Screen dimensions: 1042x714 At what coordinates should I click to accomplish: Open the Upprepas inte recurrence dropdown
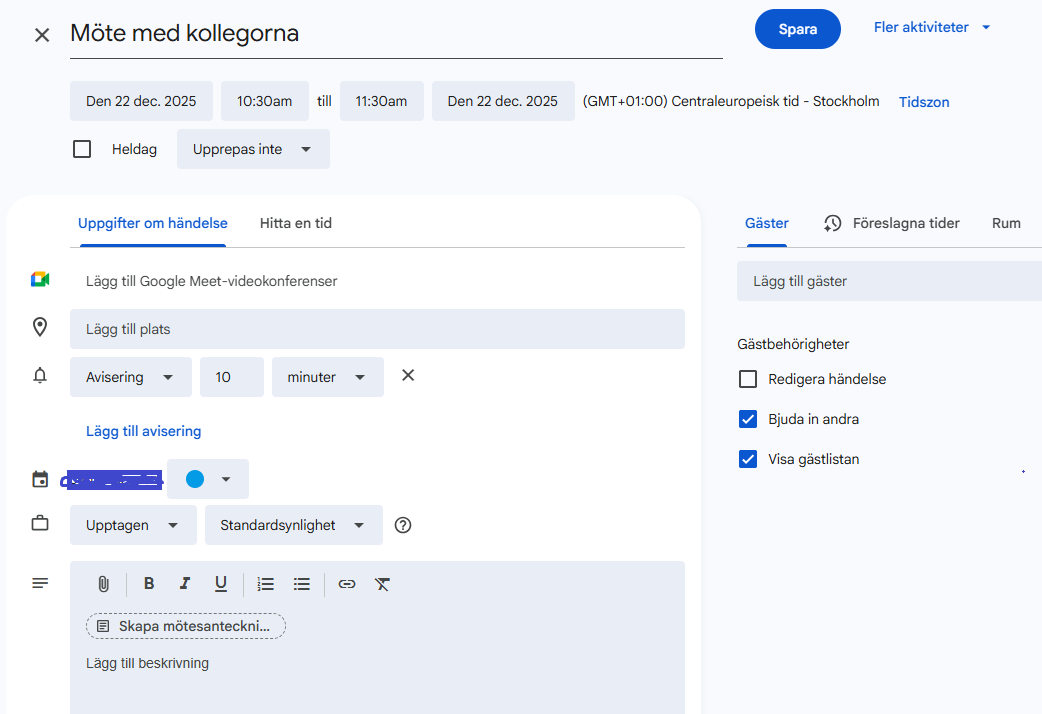253,149
